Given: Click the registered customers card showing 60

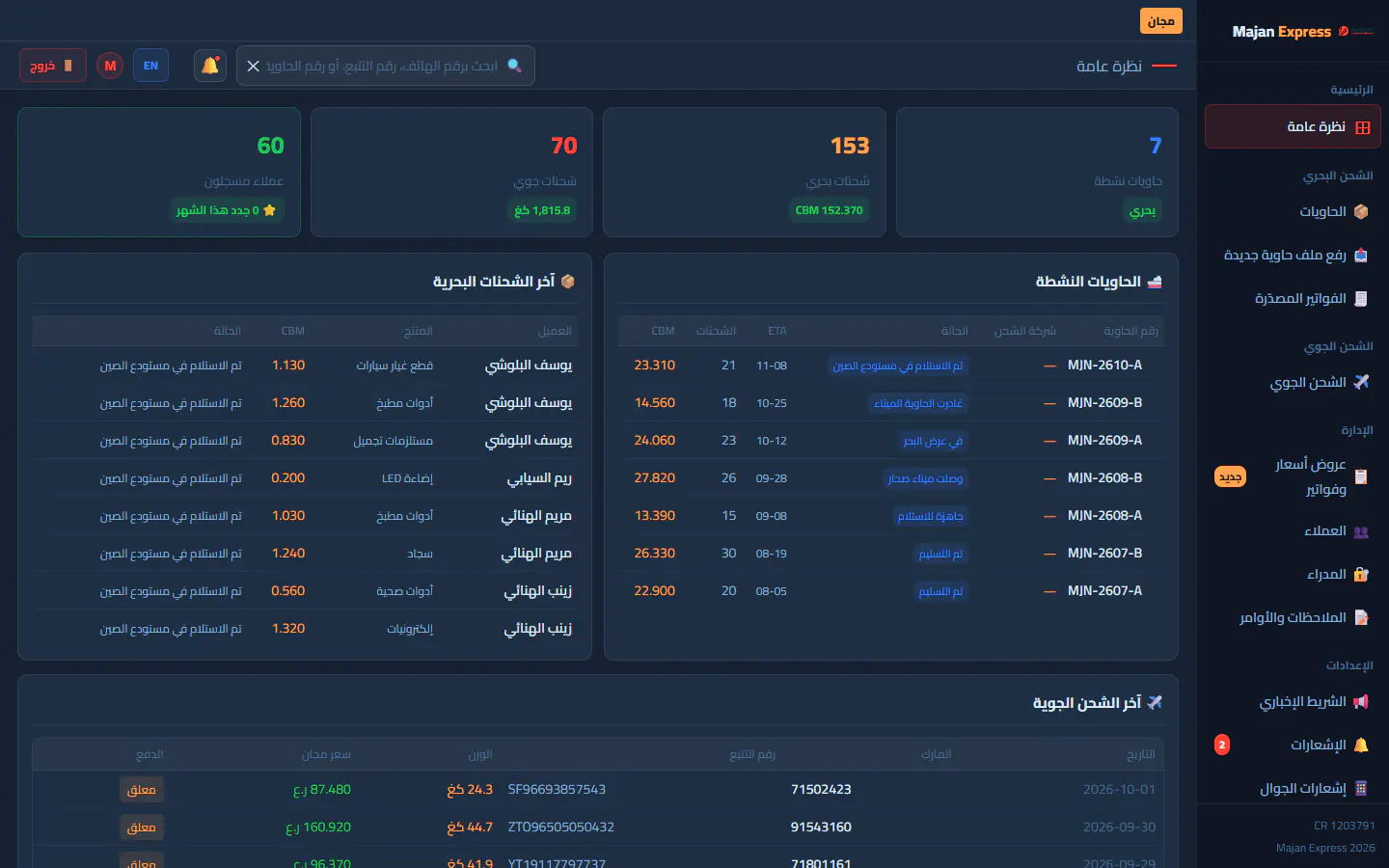Looking at the screenshot, I should point(159,172).
